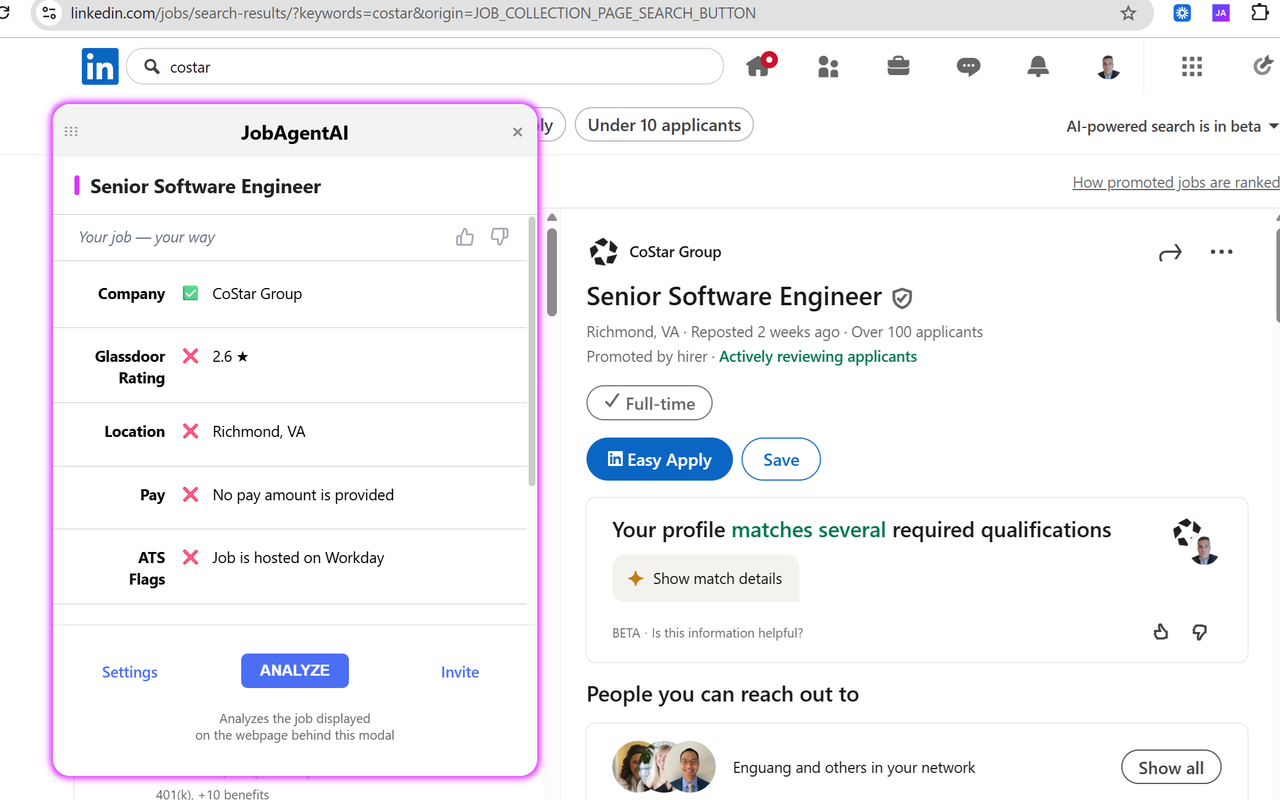This screenshot has width=1280, height=800.
Task: Click 'No pay amount is provided' text
Action: [303, 494]
